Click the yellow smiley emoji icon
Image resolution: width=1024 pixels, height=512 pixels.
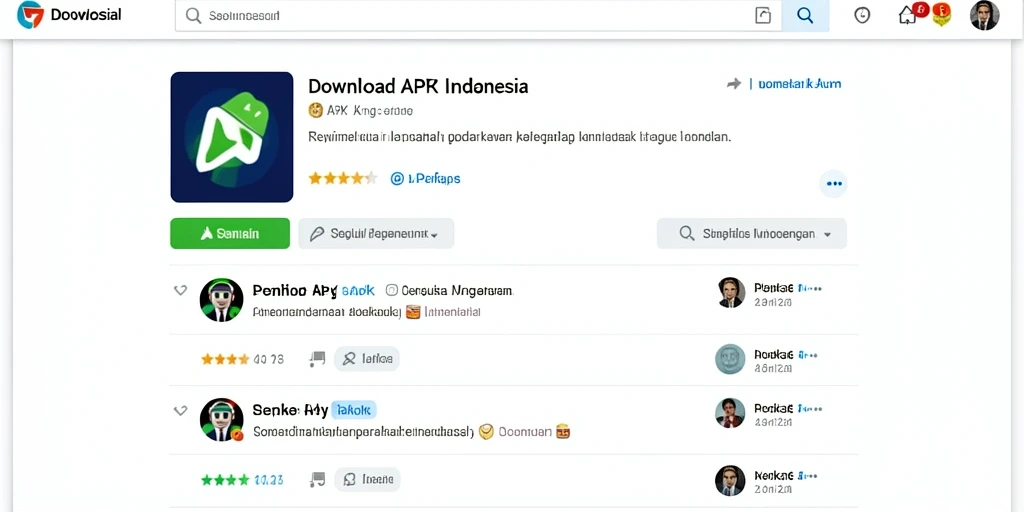tap(485, 432)
